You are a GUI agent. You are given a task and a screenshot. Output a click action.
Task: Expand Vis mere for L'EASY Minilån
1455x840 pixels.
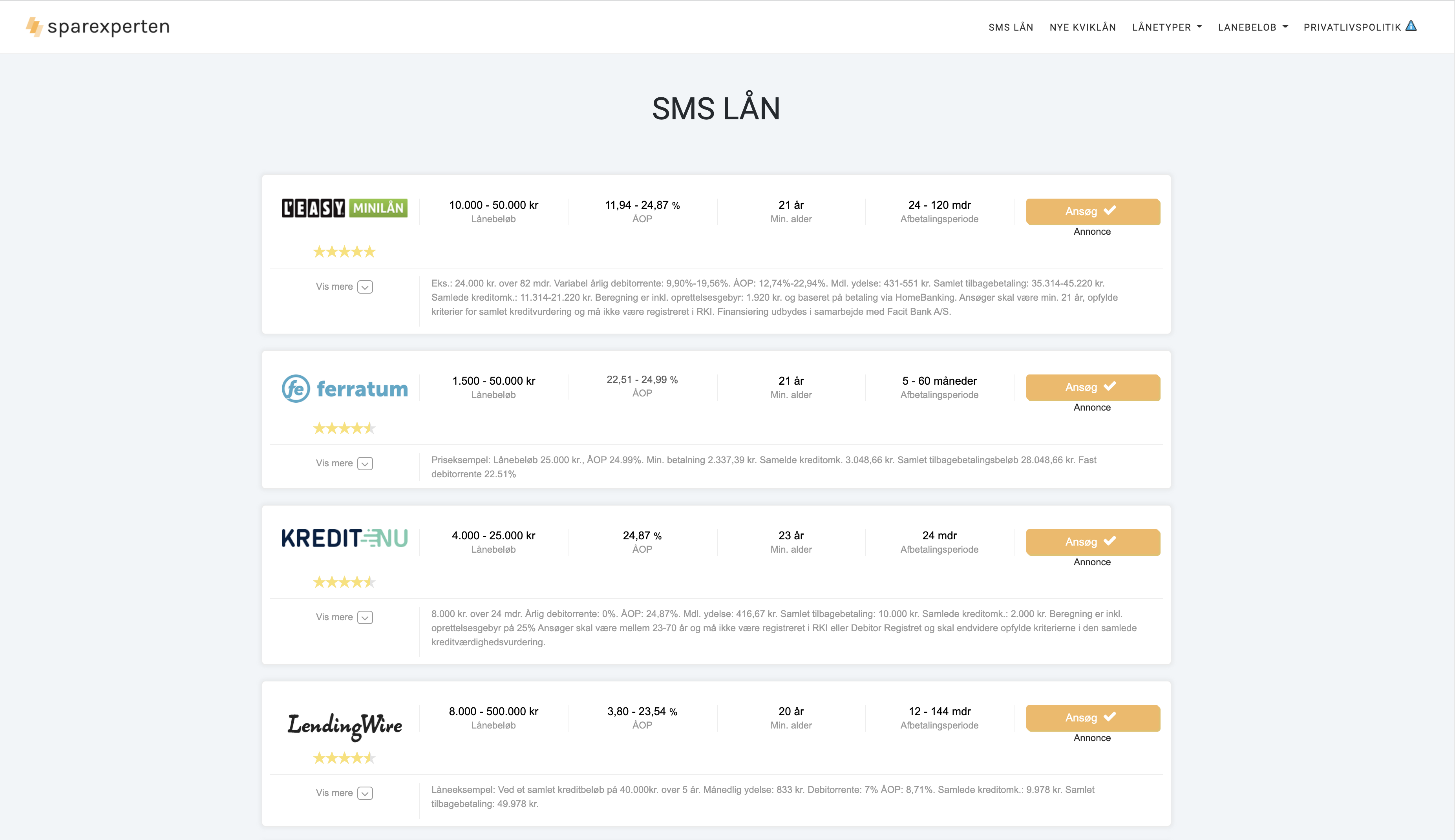344,287
